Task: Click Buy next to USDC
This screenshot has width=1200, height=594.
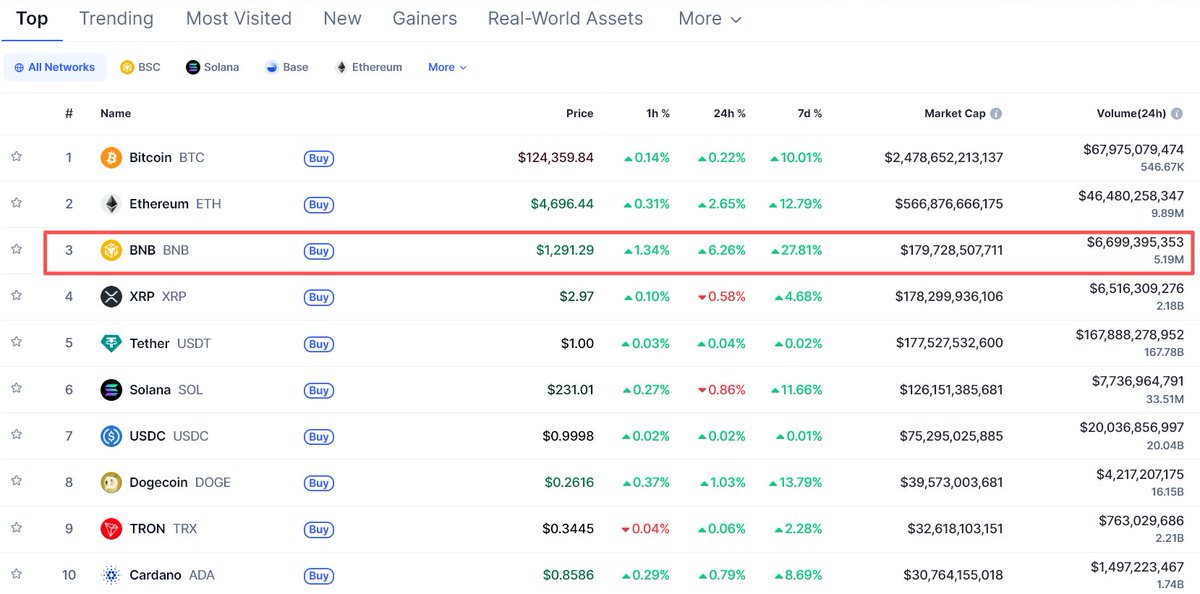Action: [319, 436]
